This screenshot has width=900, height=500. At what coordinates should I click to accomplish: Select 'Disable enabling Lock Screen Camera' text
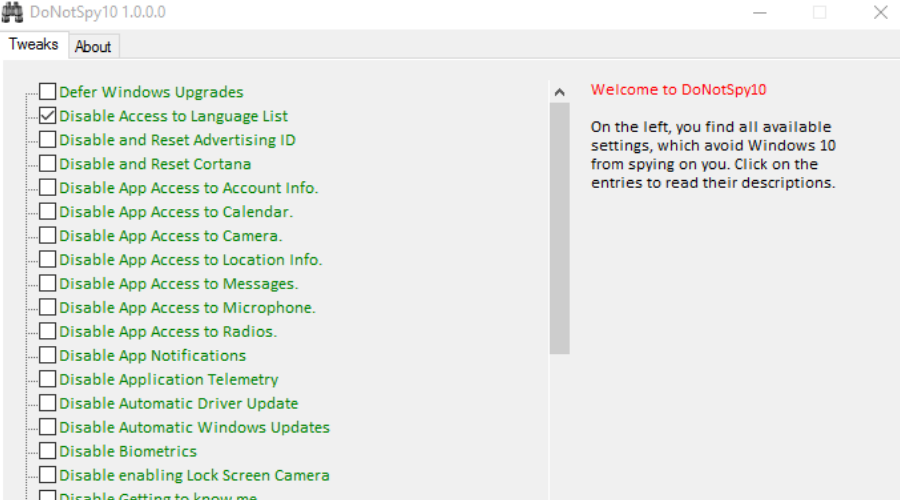pyautogui.click(x=195, y=475)
